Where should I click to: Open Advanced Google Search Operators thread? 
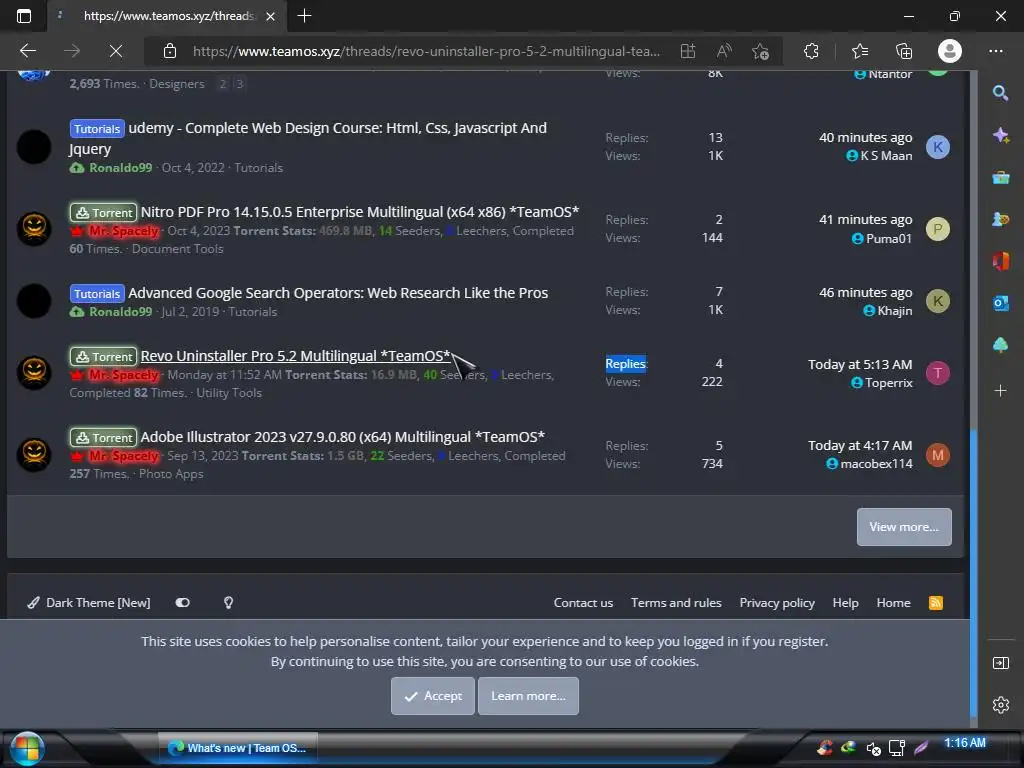[x=338, y=293]
